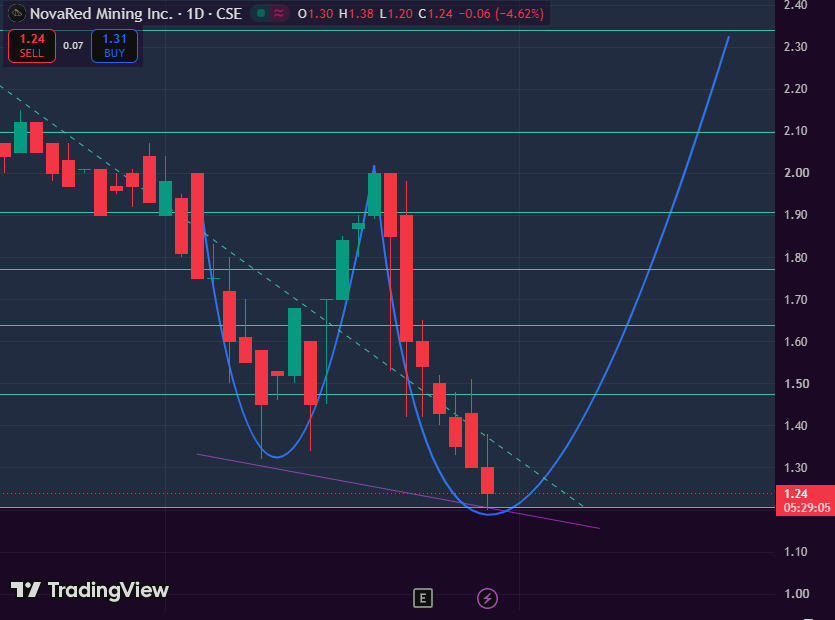Viewport: 835px width, 620px height.
Task: Click the 0.07 spread value
Action: (x=73, y=46)
